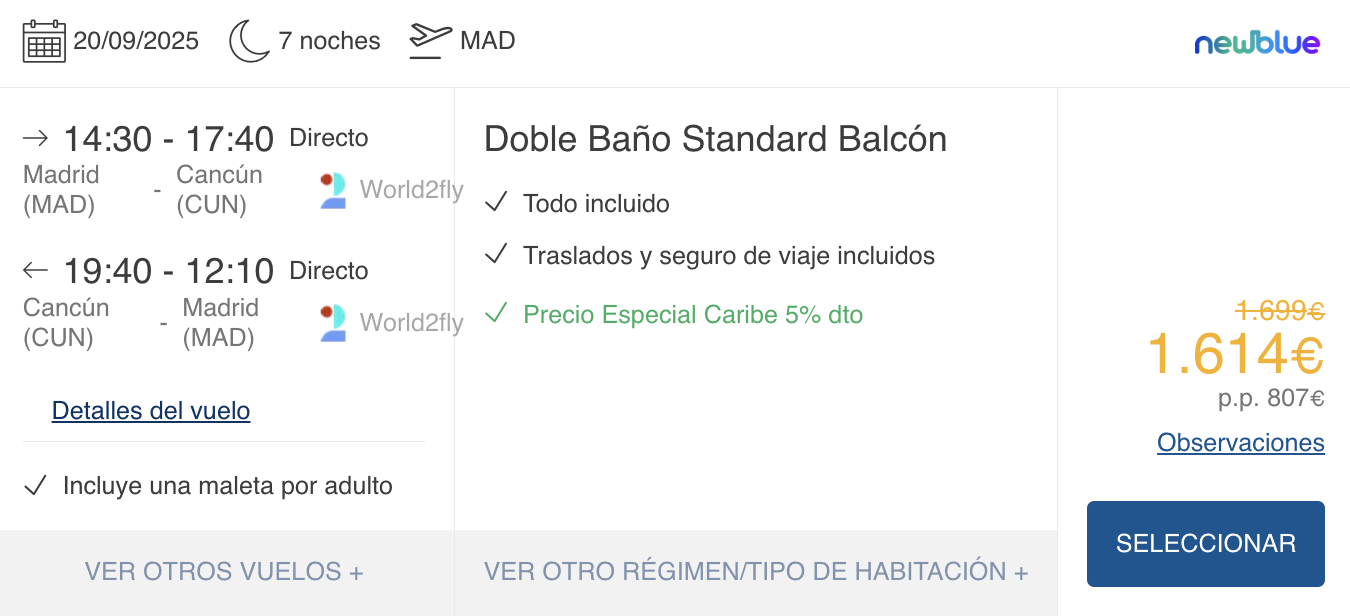1350x616 pixels.
Task: Expand Ver otros vuelos section
Action: click(x=224, y=572)
